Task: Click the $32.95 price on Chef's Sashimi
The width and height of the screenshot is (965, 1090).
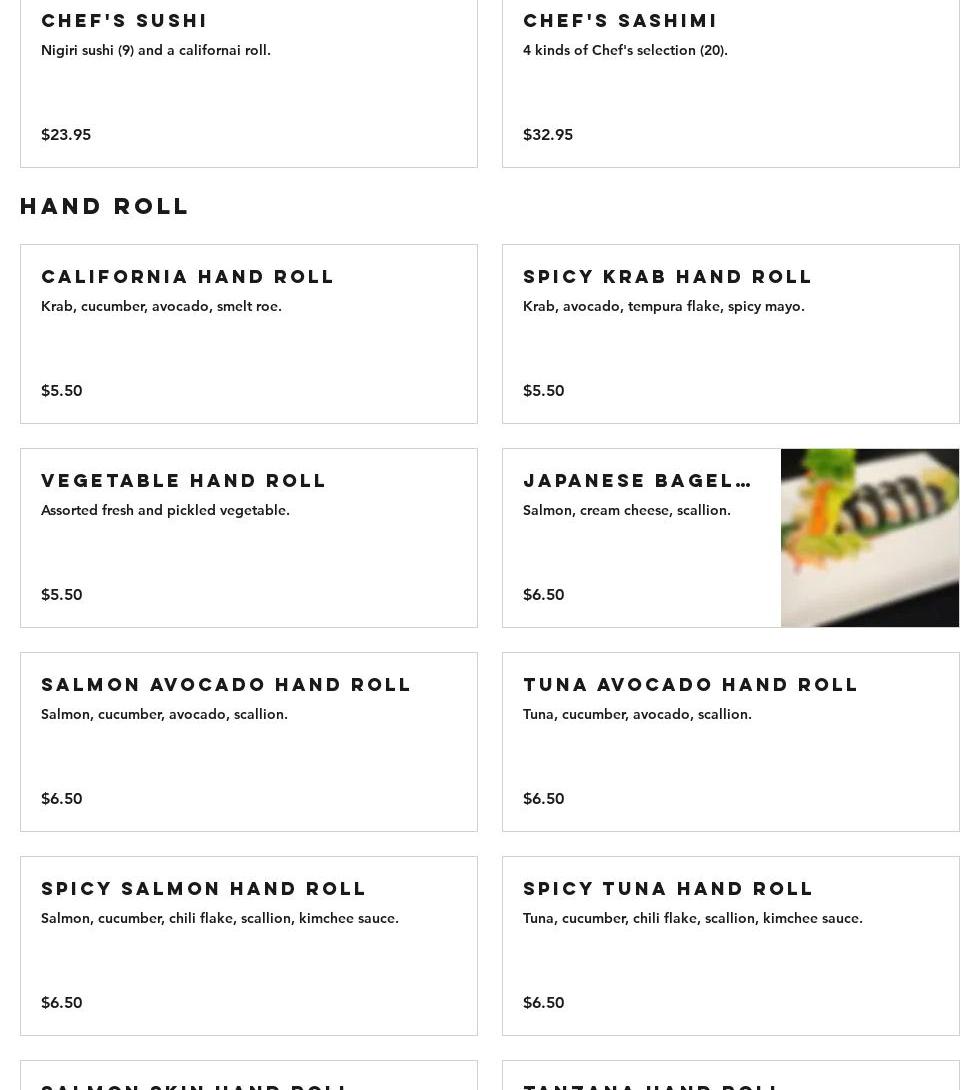Action: [x=548, y=135]
